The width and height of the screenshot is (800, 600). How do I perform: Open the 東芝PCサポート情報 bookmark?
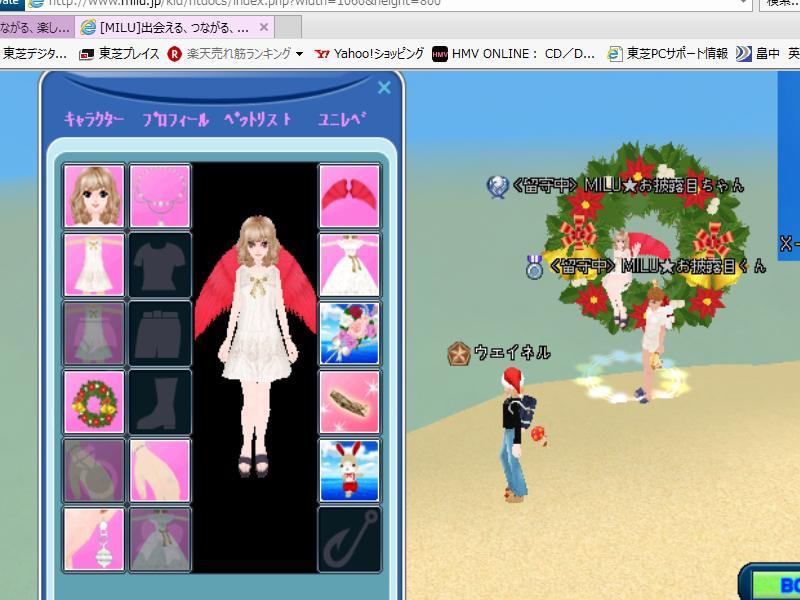click(x=668, y=54)
